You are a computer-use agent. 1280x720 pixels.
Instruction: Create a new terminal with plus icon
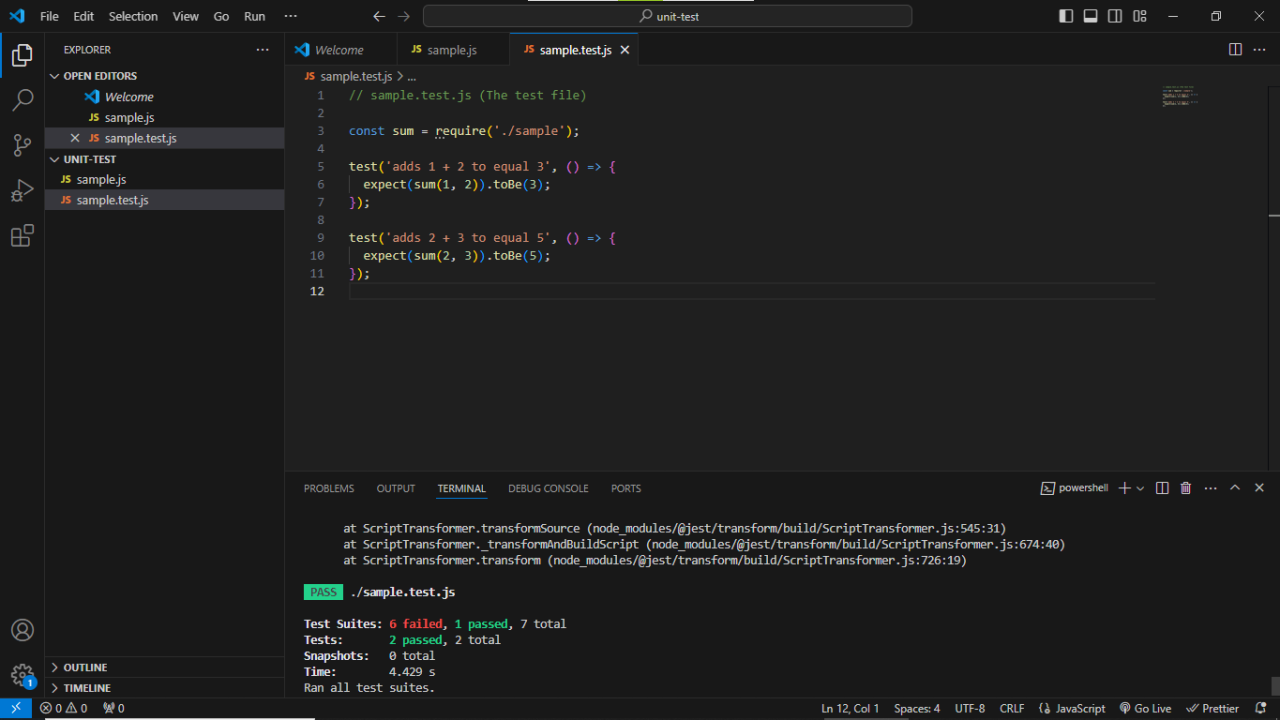click(1124, 488)
